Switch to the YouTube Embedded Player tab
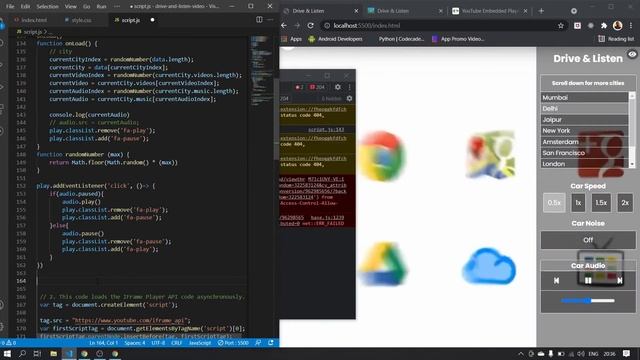Image resolution: width=640 pixels, height=360 pixels. click(x=485, y=11)
